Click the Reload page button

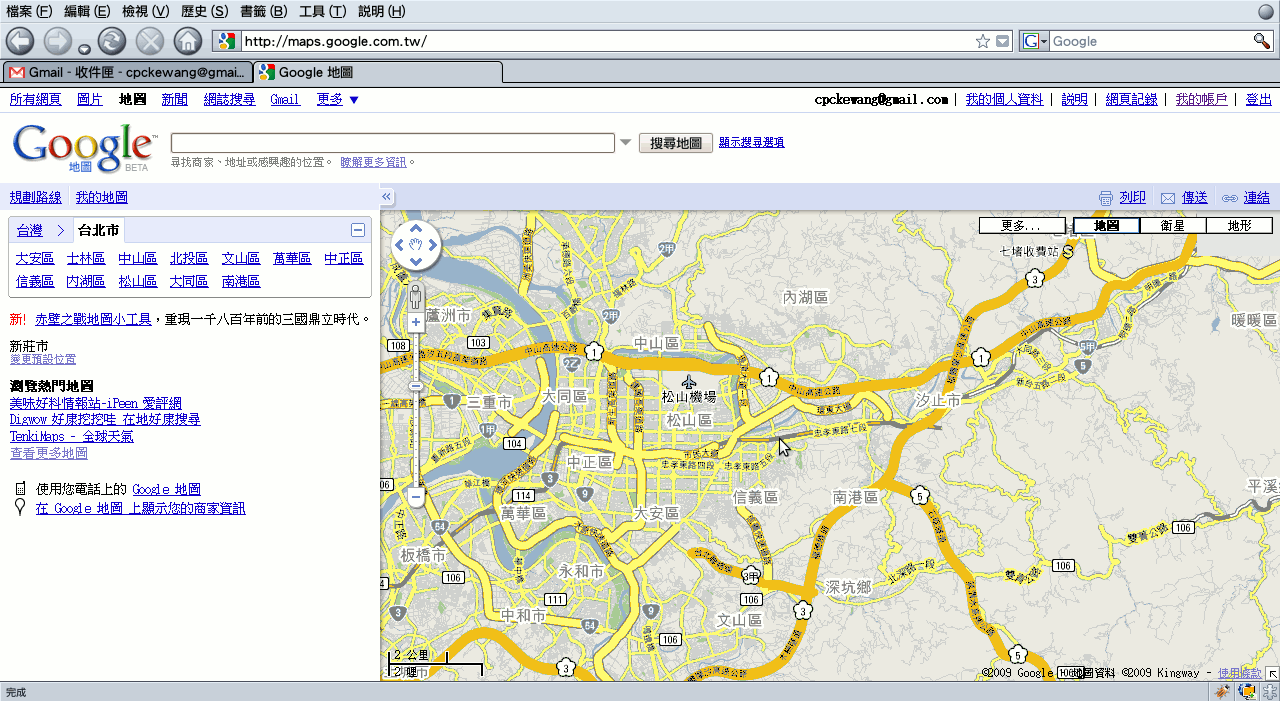(x=112, y=41)
